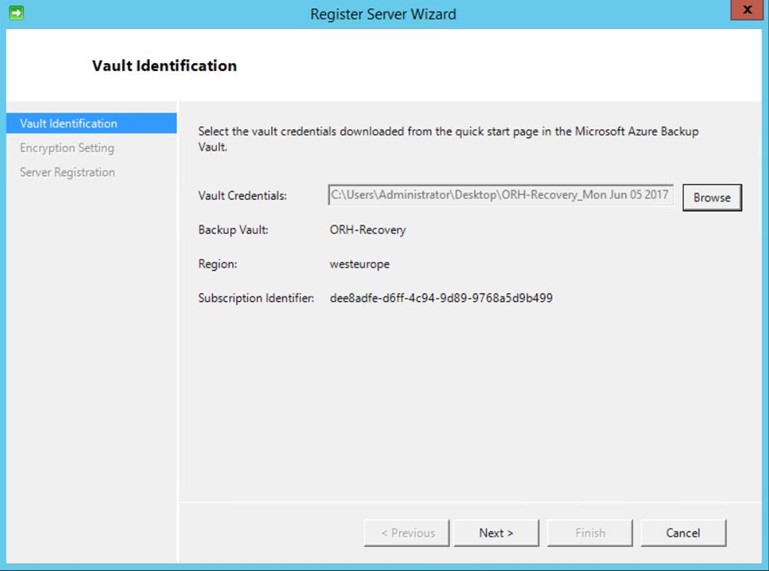The image size is (769, 571).
Task: Click the subscription identifier GUID
Action: pos(441,298)
